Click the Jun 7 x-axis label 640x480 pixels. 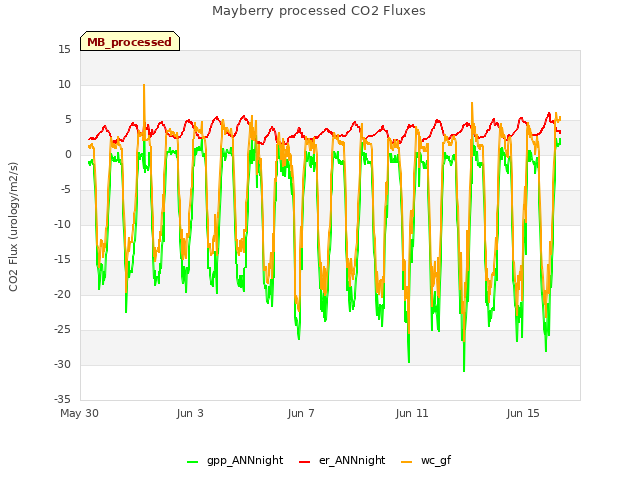301,413
